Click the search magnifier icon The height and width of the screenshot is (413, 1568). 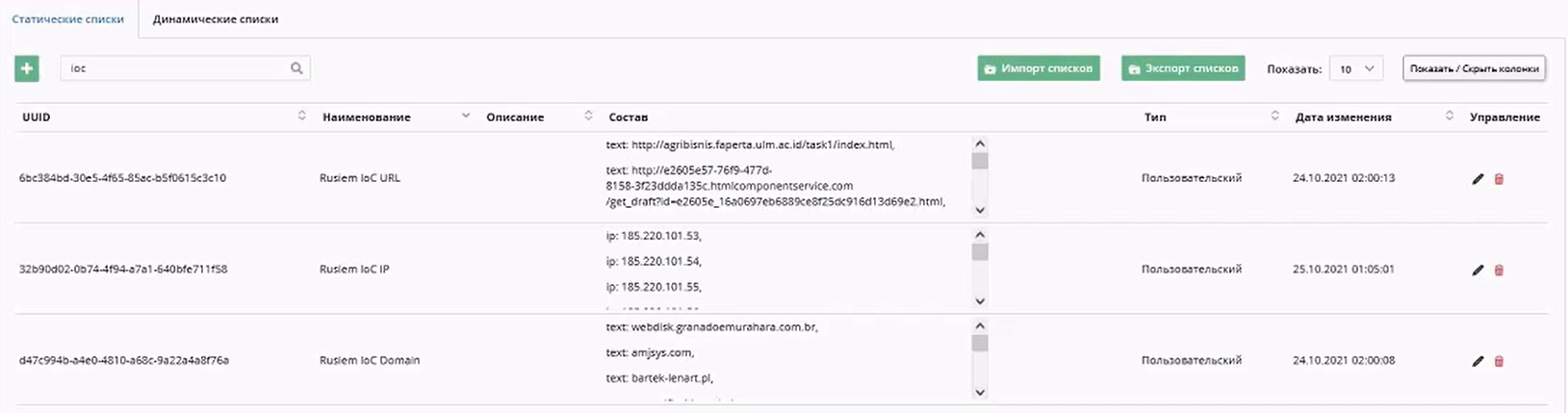click(x=296, y=68)
